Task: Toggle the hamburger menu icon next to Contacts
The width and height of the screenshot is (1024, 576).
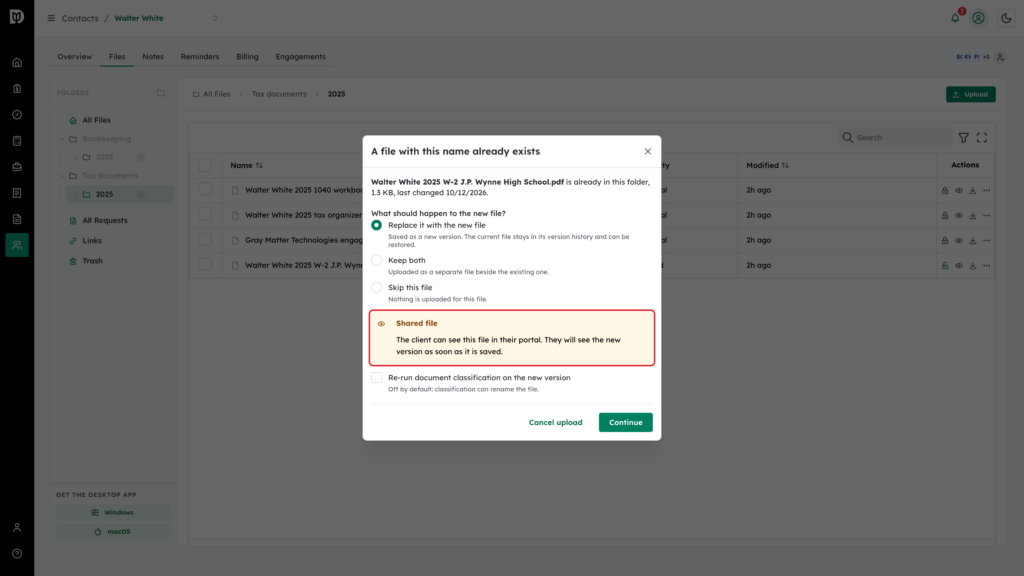Action: [51, 18]
